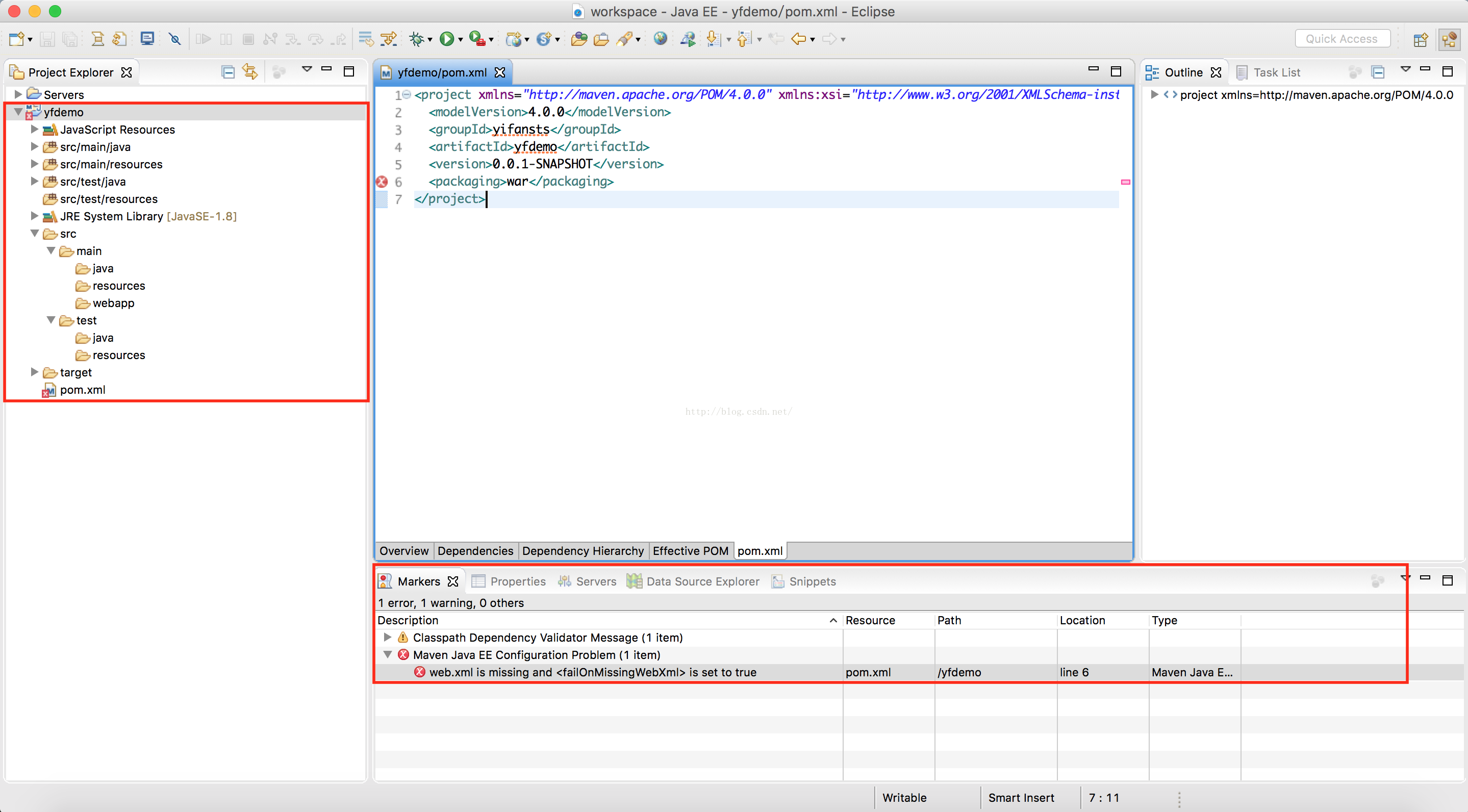Image resolution: width=1468 pixels, height=812 pixels.
Task: Expand the target folder in tree
Action: [x=34, y=372]
